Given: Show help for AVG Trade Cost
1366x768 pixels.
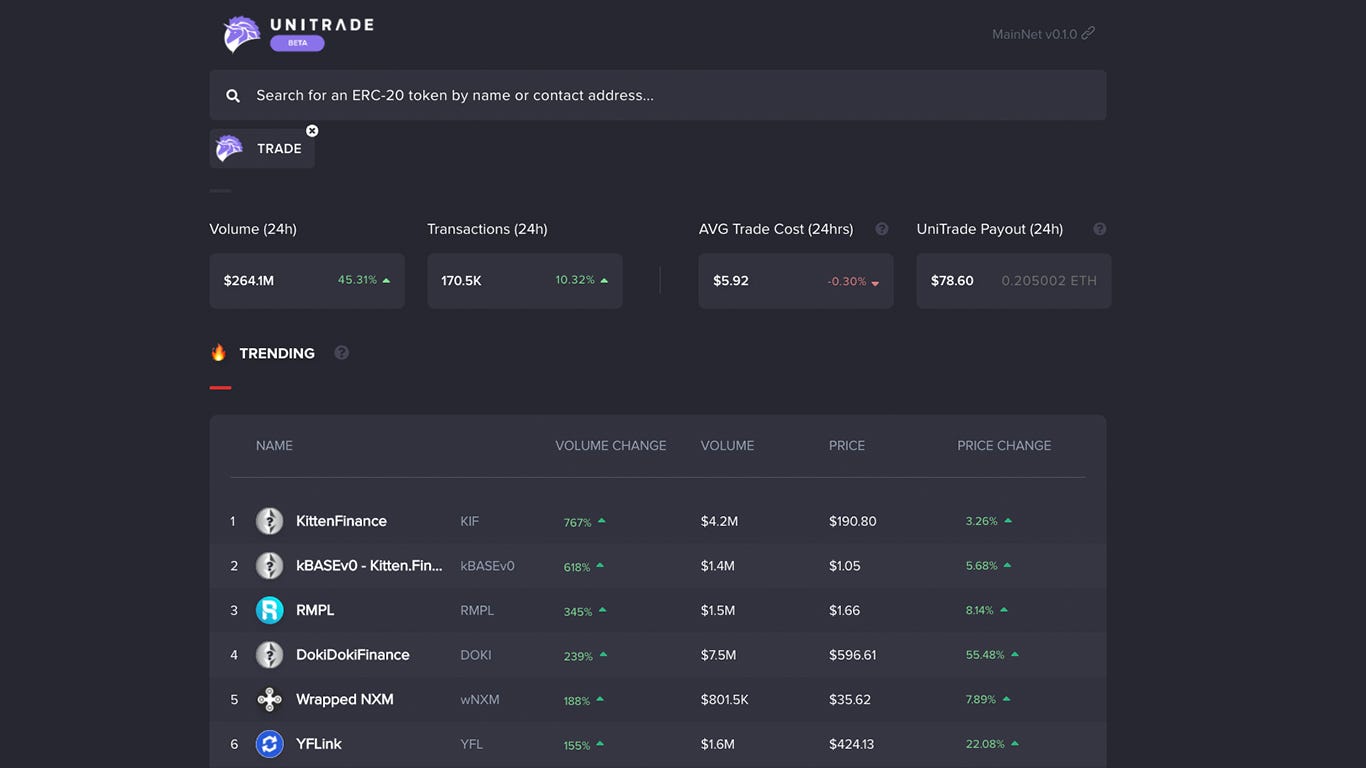Looking at the screenshot, I should coord(882,229).
